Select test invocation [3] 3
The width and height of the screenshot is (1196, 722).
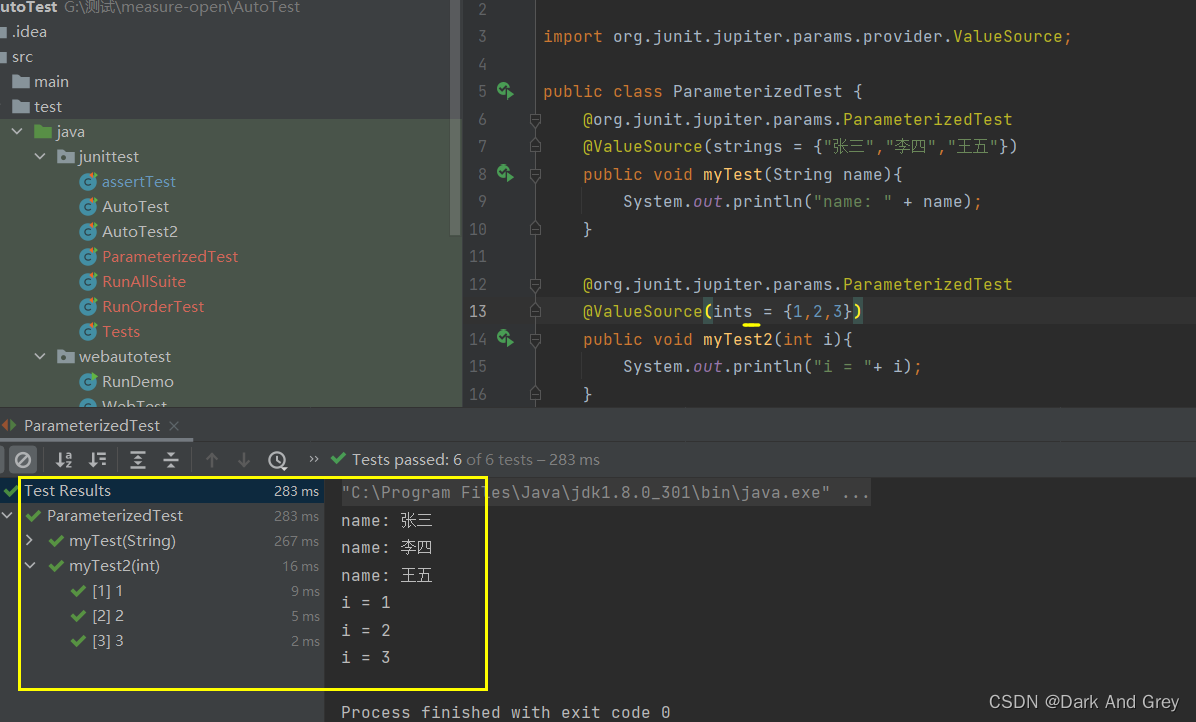click(x=162, y=640)
